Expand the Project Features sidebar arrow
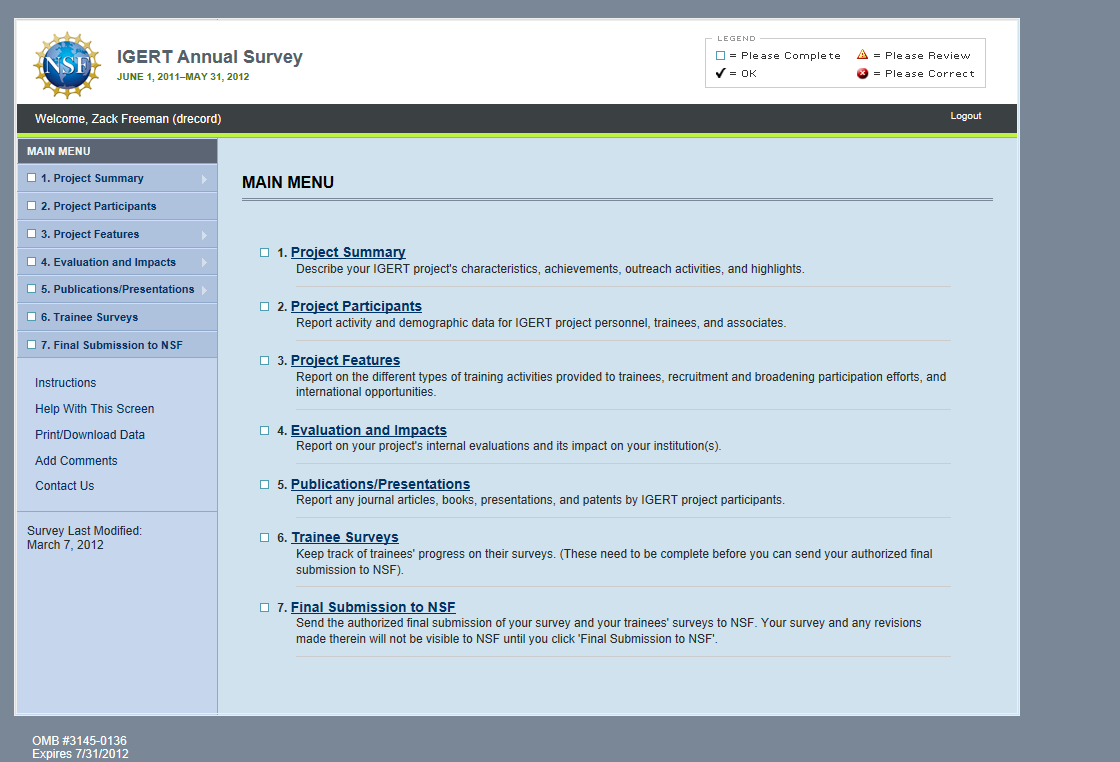 (x=204, y=235)
